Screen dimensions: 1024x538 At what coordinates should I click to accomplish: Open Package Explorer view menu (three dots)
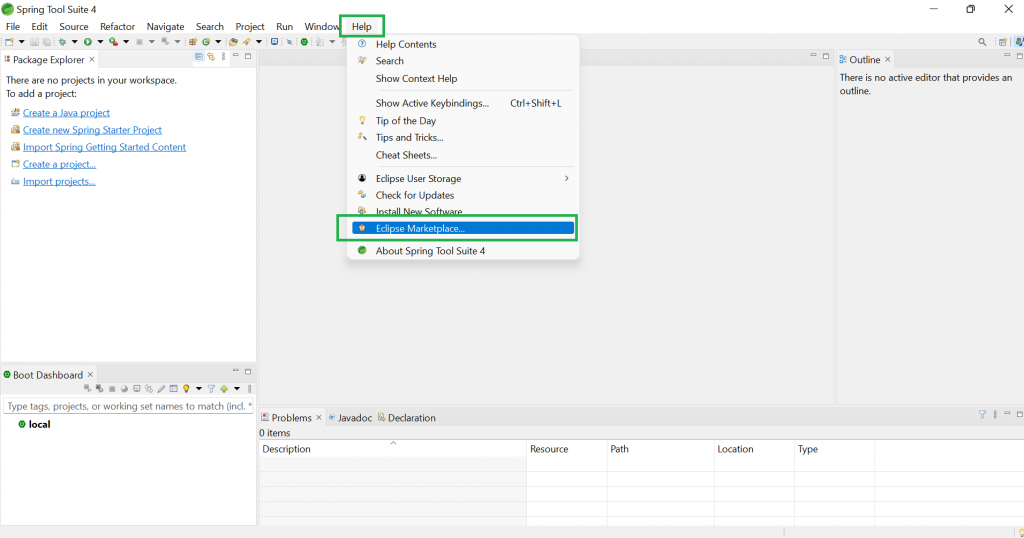point(223,57)
